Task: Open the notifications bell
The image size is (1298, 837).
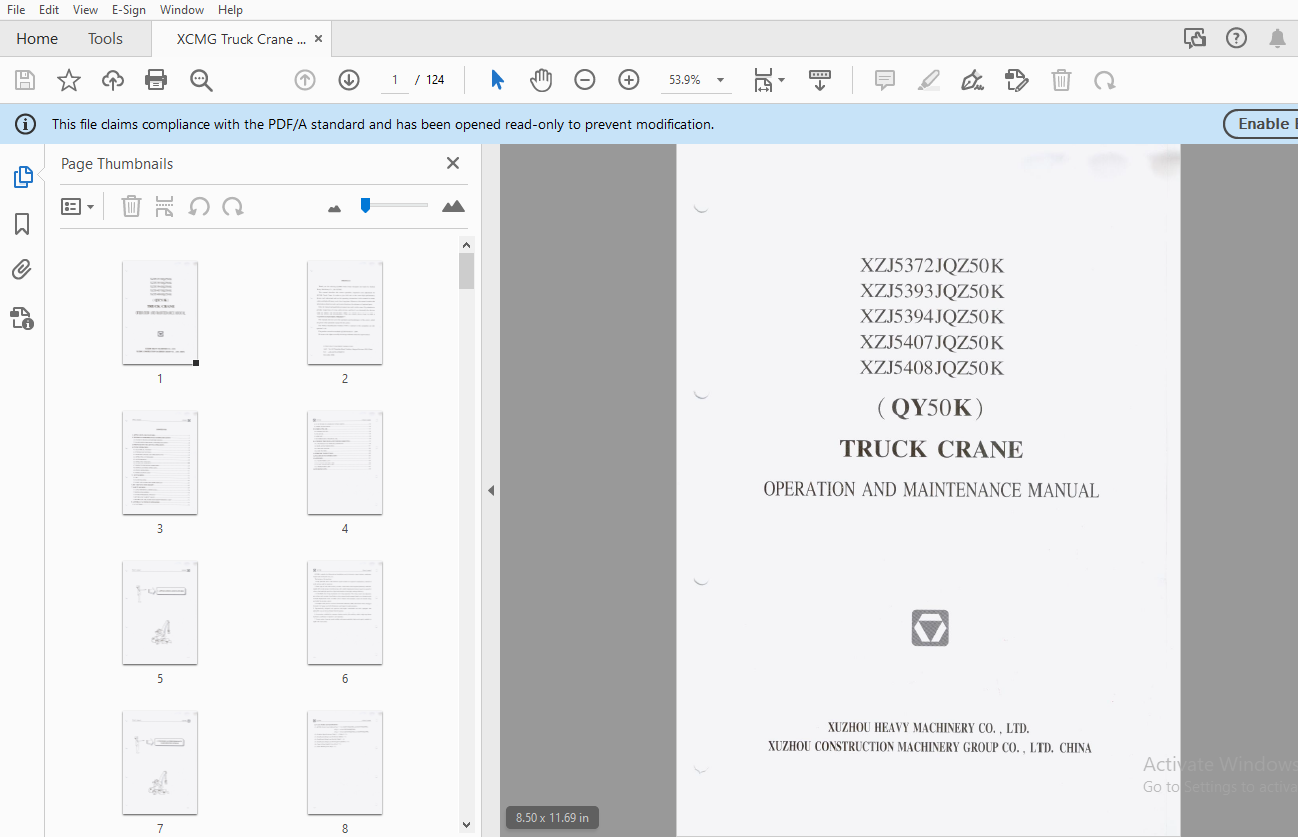Action: 1278,39
